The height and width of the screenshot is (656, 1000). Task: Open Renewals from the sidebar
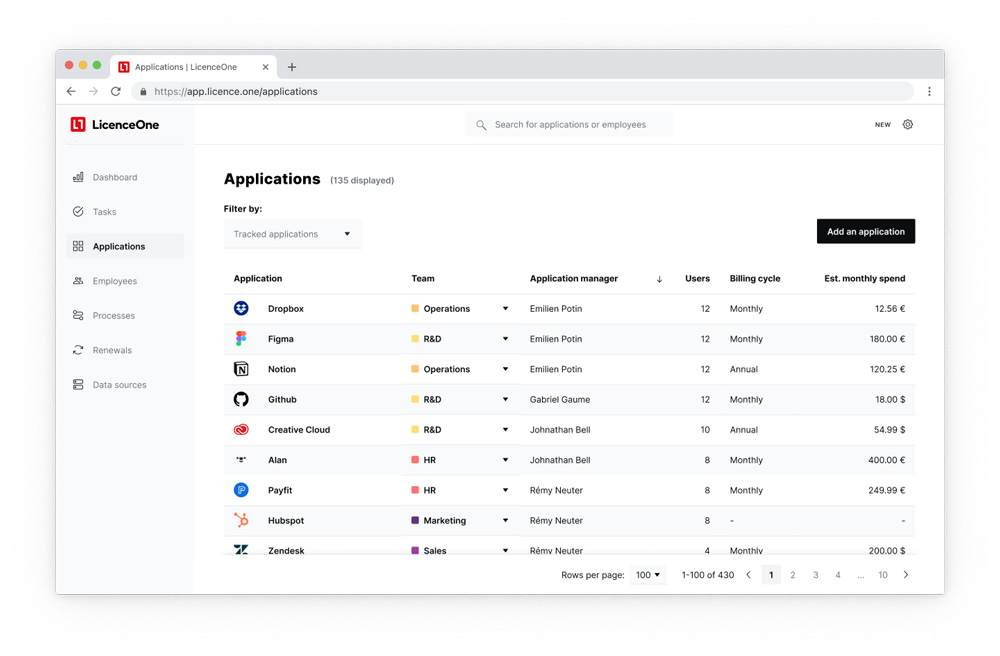click(x=125, y=350)
